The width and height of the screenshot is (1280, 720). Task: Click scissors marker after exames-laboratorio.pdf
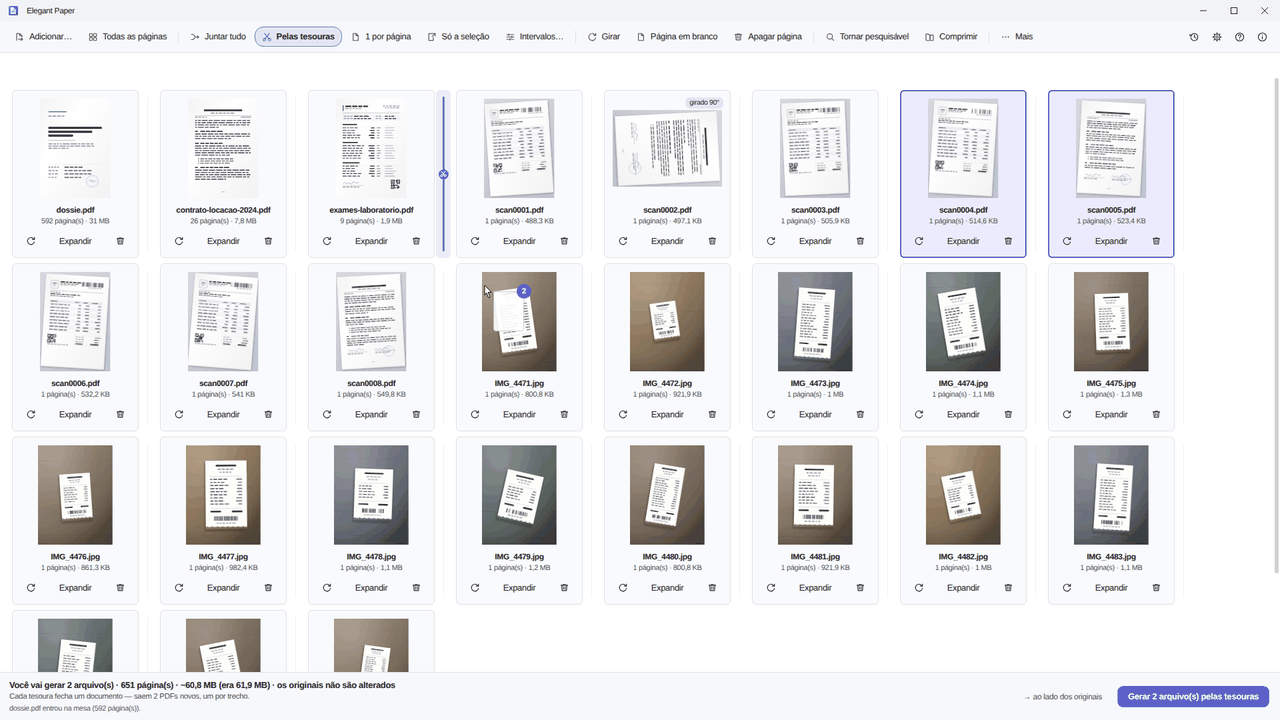point(443,174)
